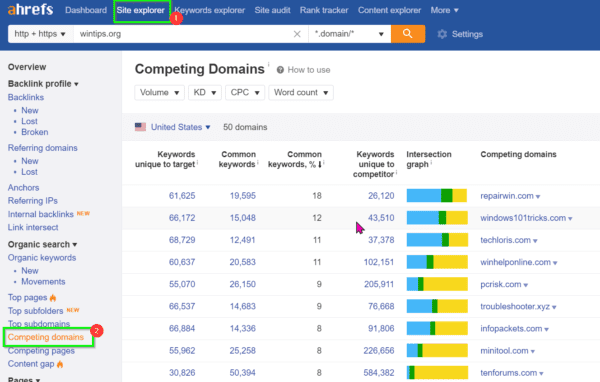Select the Site explorer tab

click(x=141, y=10)
